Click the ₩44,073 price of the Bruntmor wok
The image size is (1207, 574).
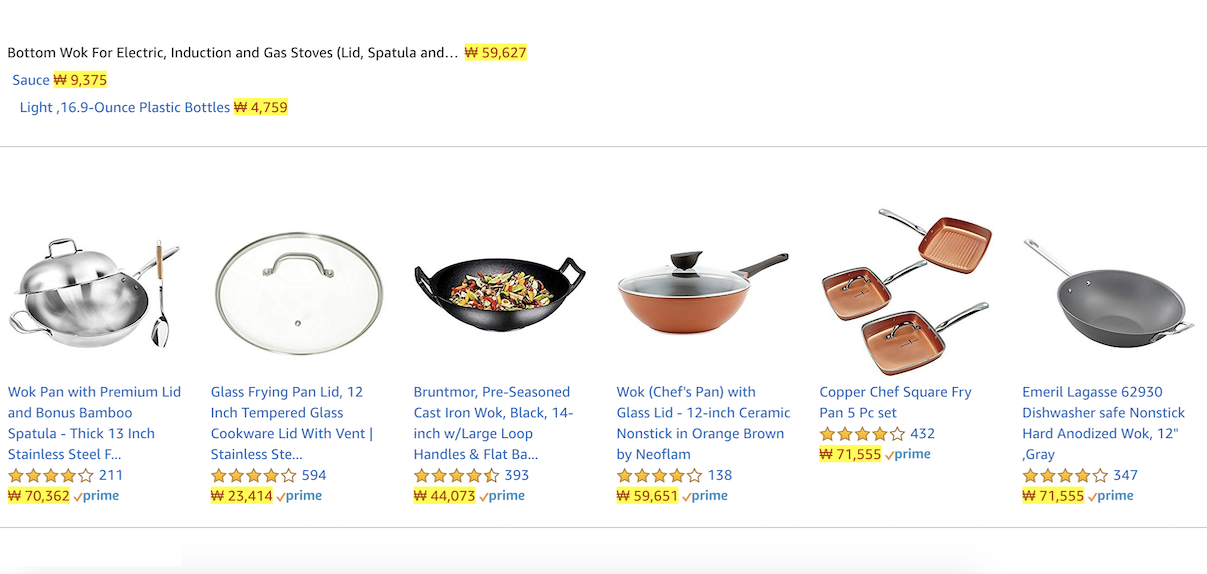coord(445,496)
